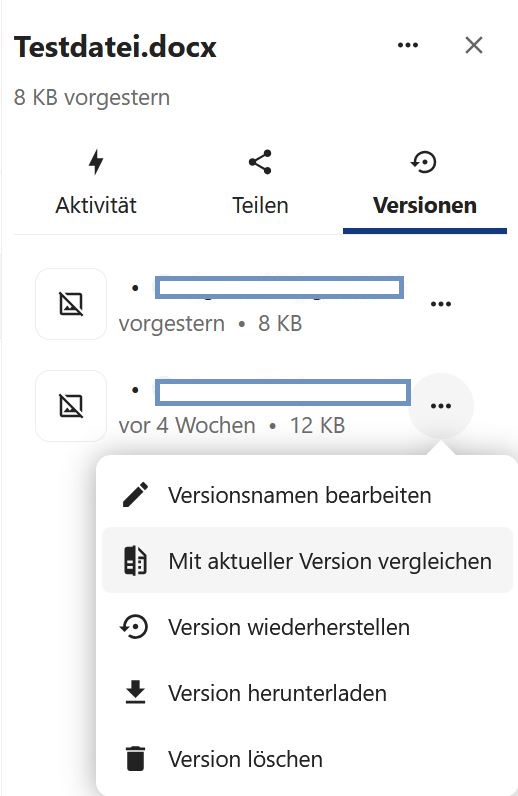Screen dimensions: 518x796
Task: Toggle actions menu of the 12 KB version
Action: click(x=441, y=406)
